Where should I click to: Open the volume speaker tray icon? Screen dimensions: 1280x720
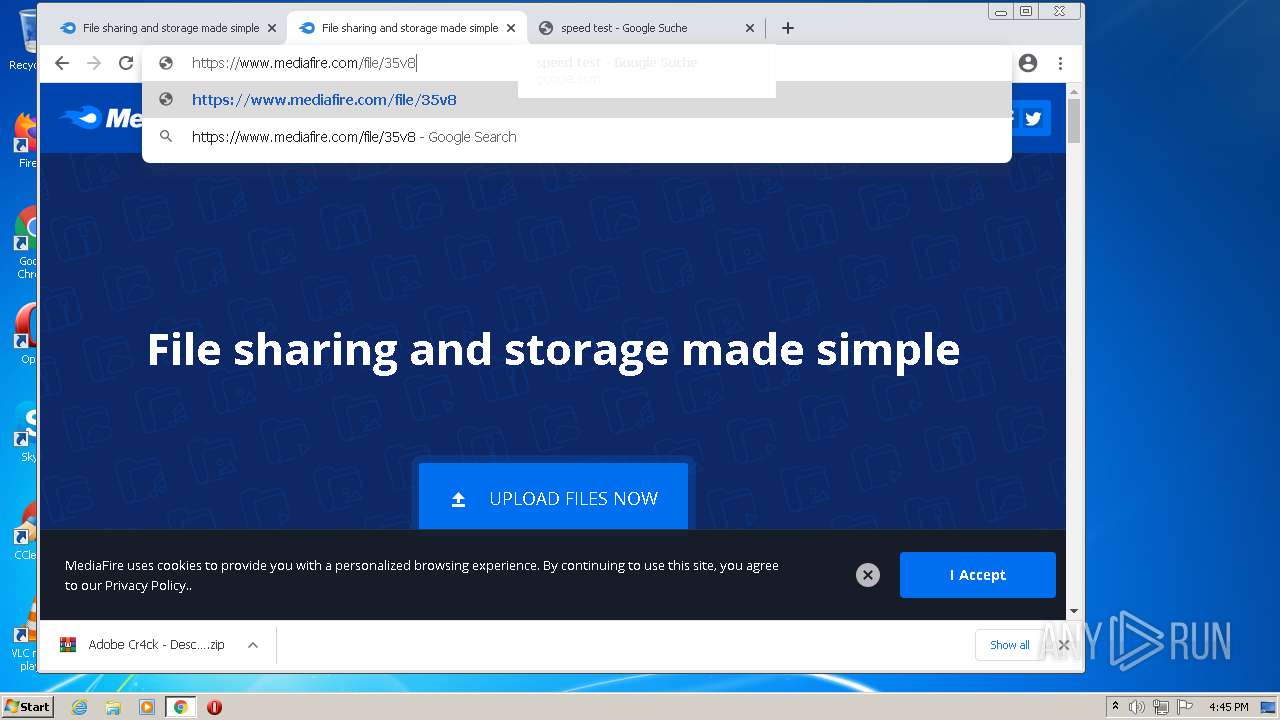click(x=1137, y=707)
